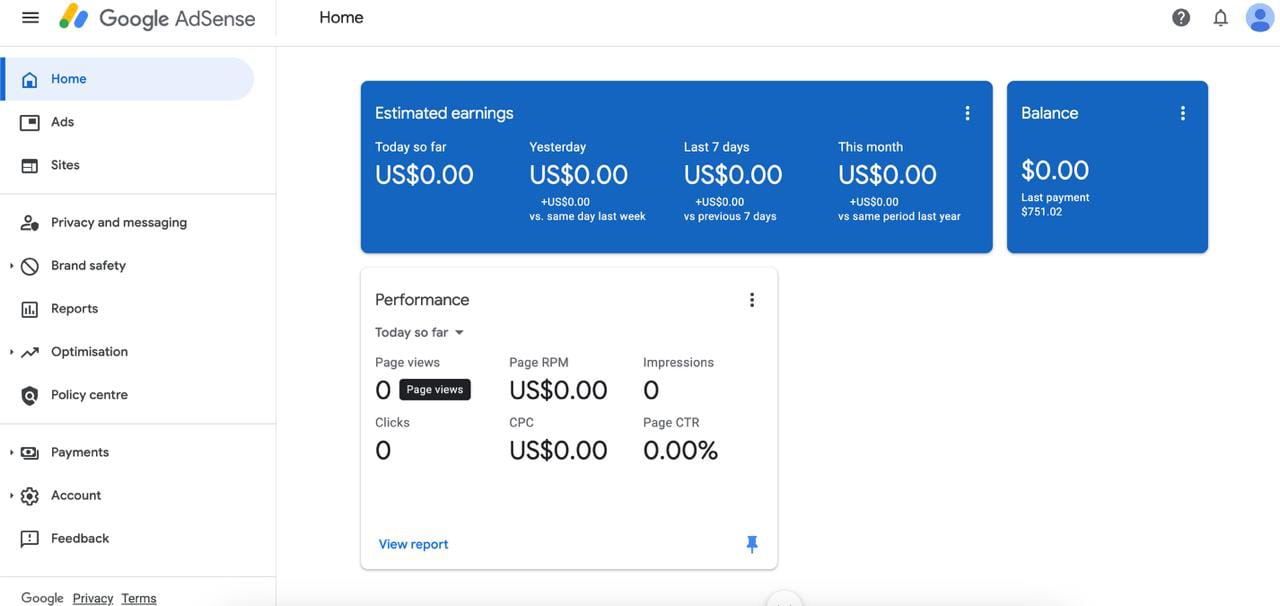This screenshot has height=606, width=1280.
Task: Expand the Account submenu arrow
Action: point(11,496)
